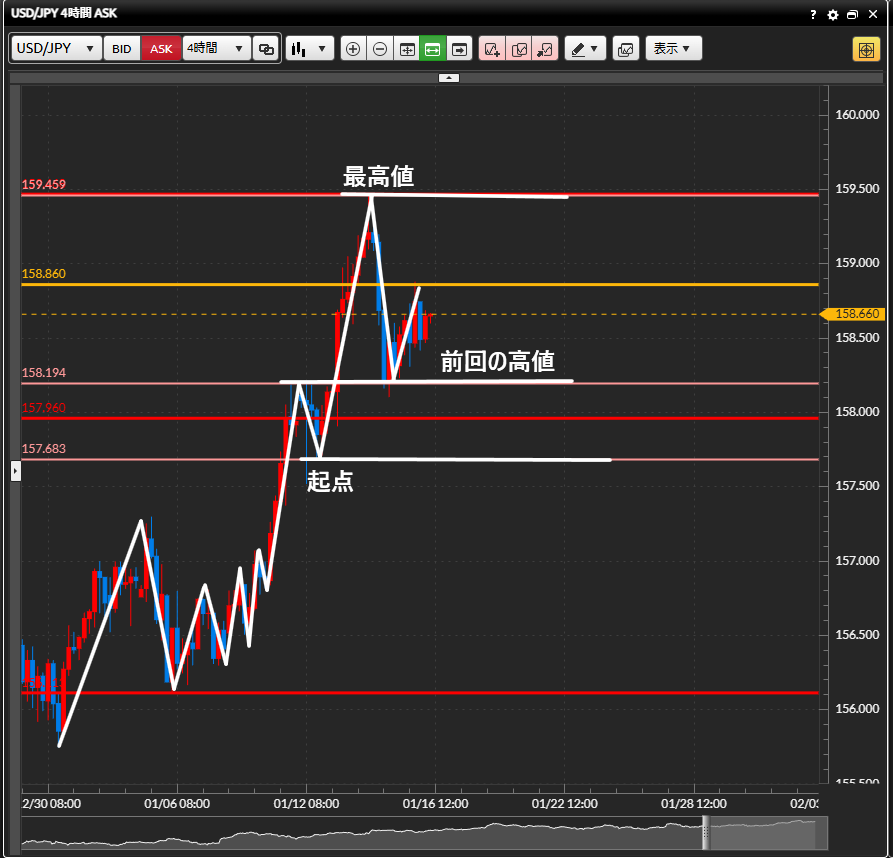
Task: Click the add indicator icon
Action: coord(492,49)
